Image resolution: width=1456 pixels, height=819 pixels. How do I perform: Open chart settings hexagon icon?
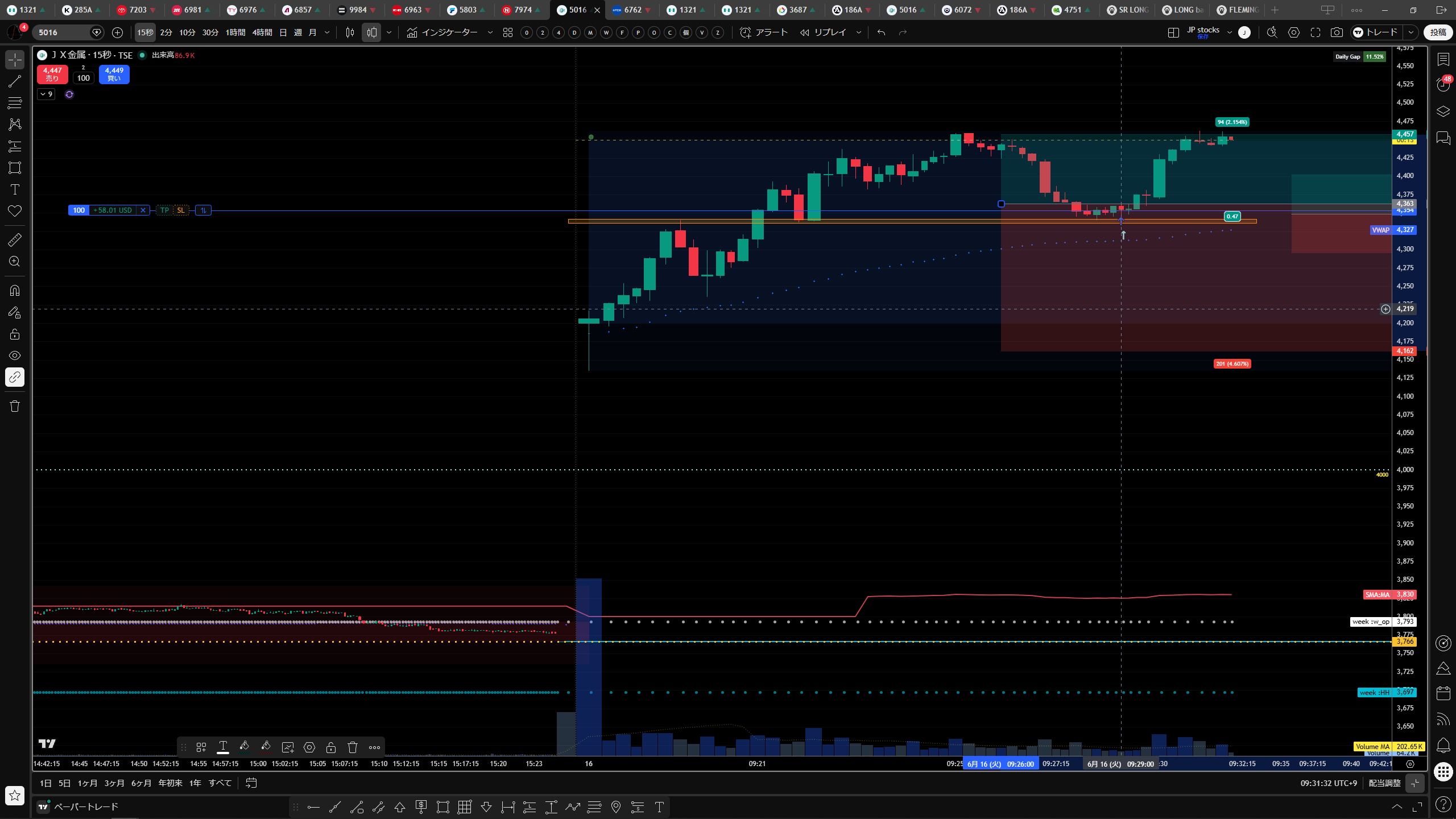[1294, 33]
